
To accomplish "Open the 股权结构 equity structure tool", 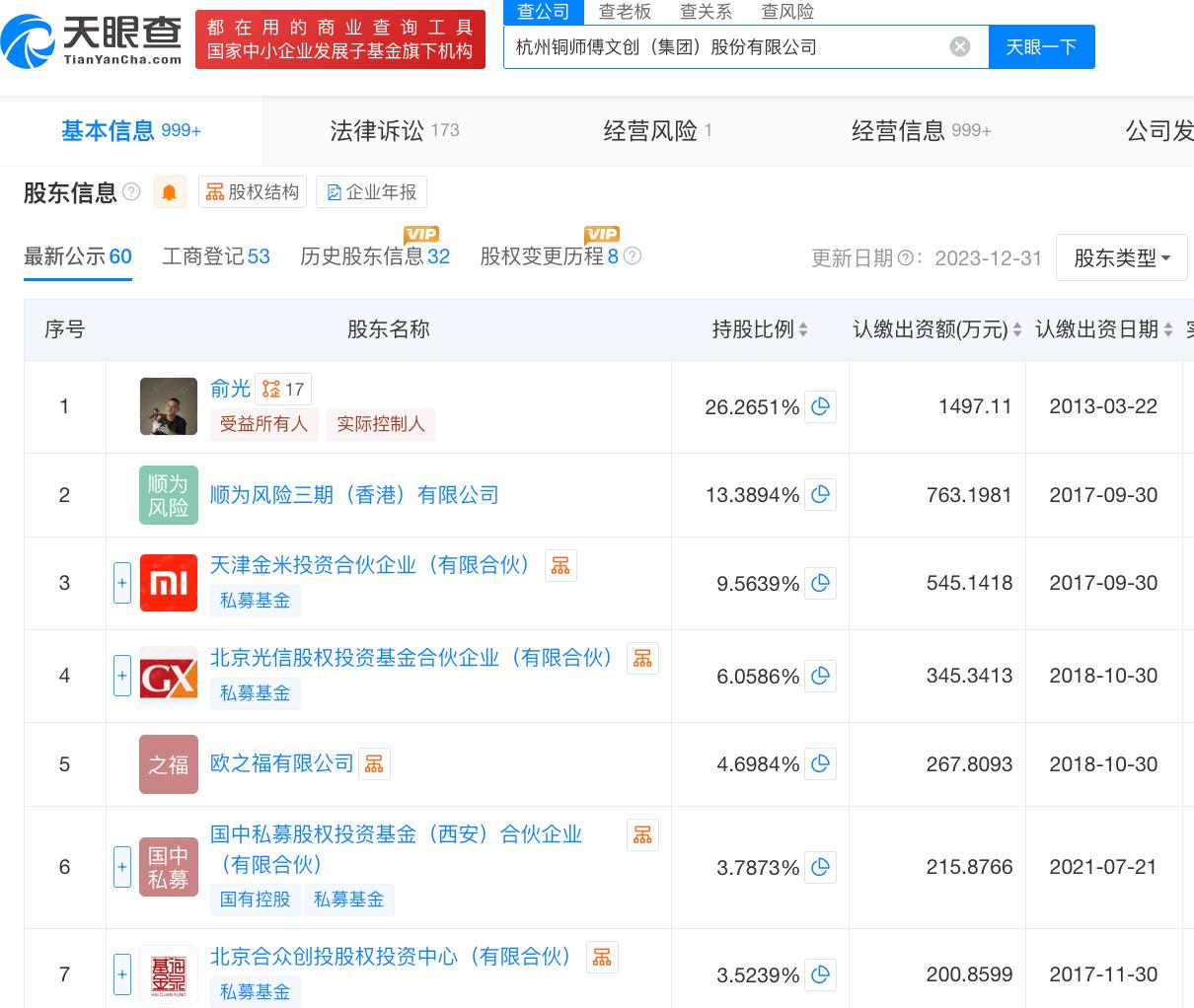I will 252,191.
